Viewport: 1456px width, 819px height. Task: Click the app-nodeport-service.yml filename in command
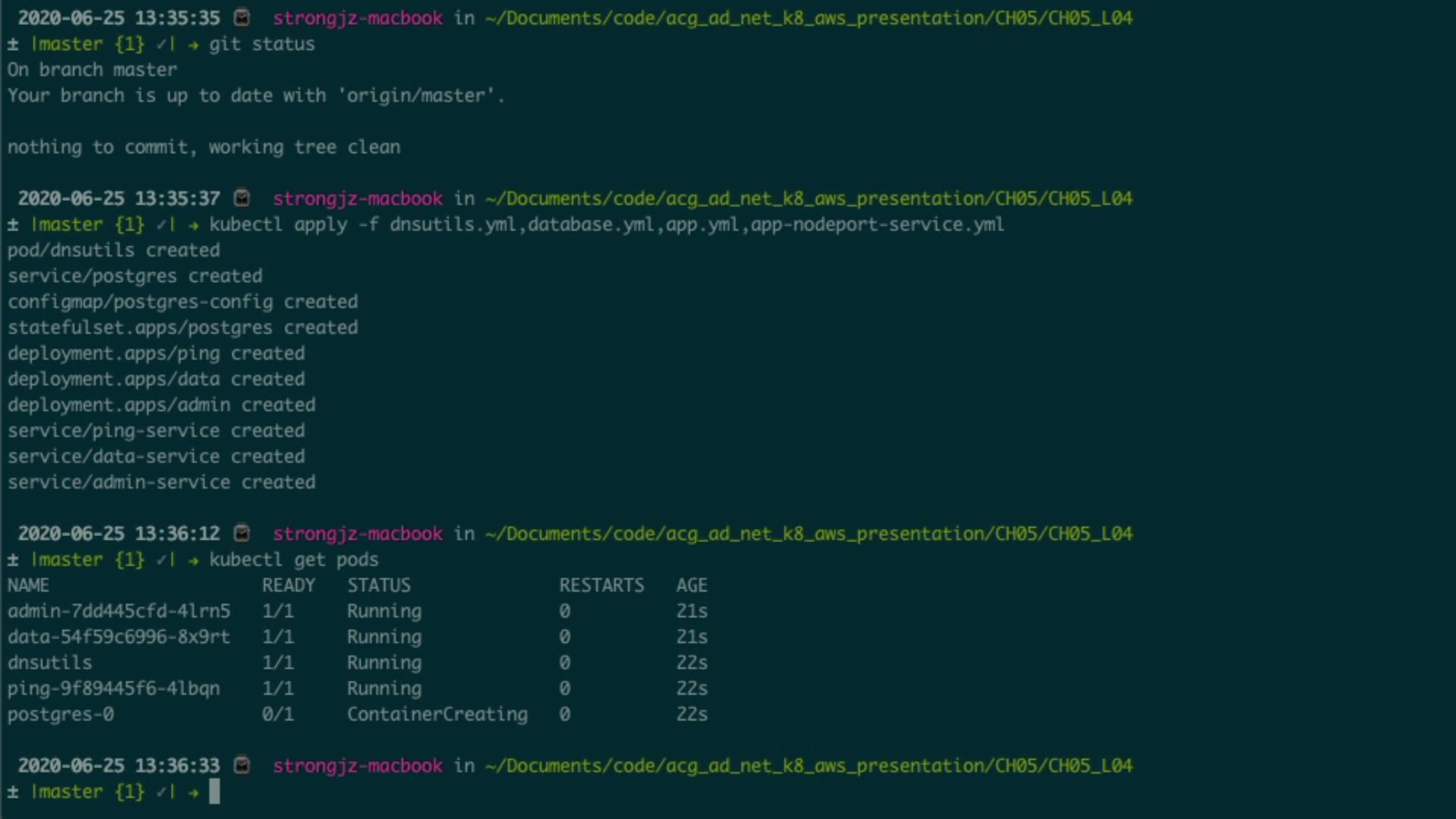877,224
